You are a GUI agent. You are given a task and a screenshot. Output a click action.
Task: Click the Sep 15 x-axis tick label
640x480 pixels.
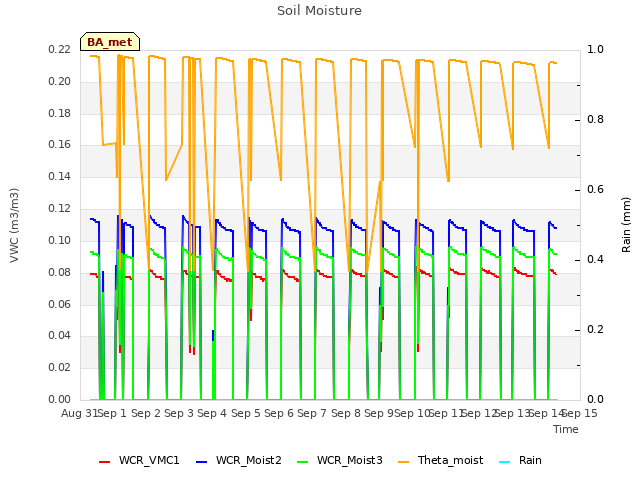(x=580, y=413)
